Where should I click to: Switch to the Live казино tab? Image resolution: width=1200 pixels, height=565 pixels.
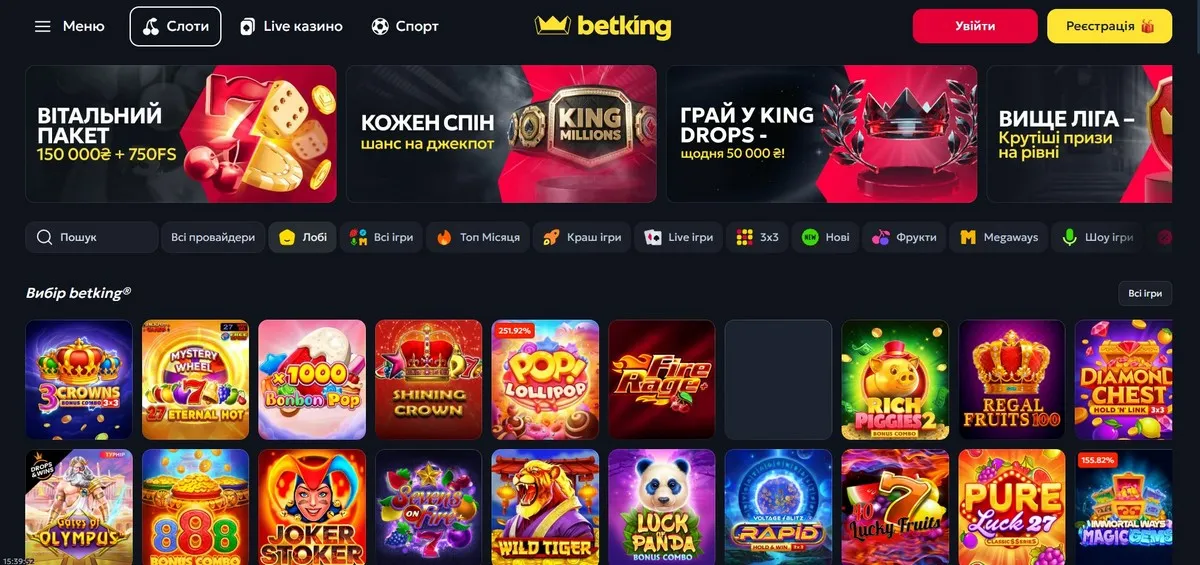click(x=291, y=27)
